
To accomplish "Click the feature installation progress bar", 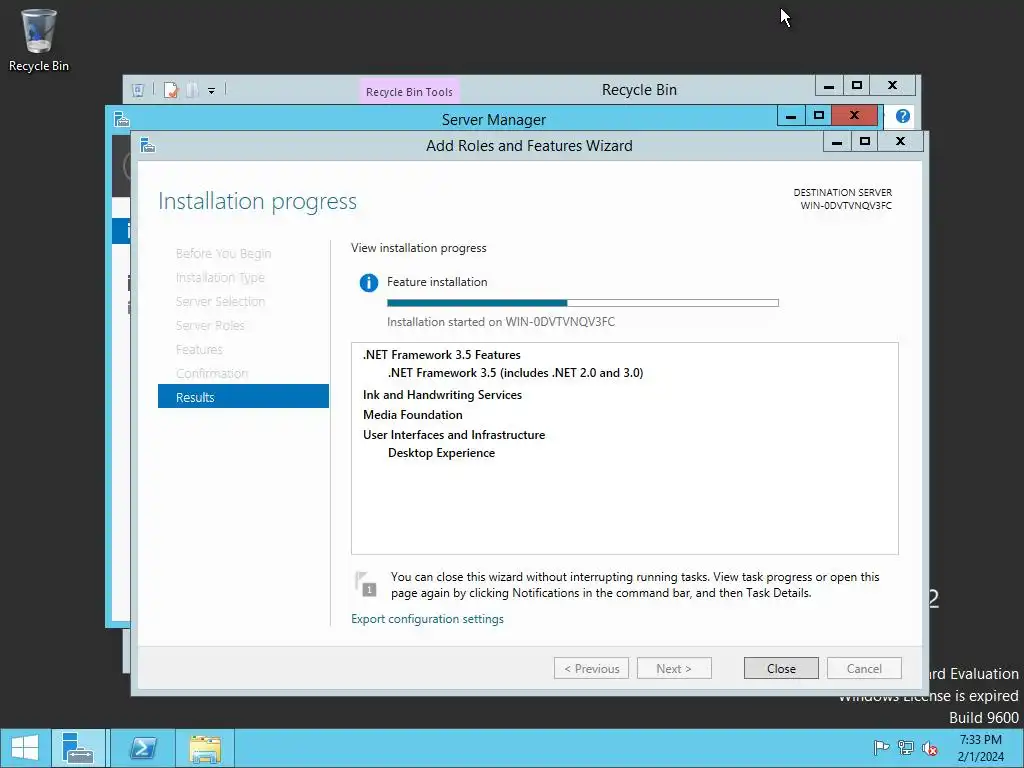I will point(583,303).
